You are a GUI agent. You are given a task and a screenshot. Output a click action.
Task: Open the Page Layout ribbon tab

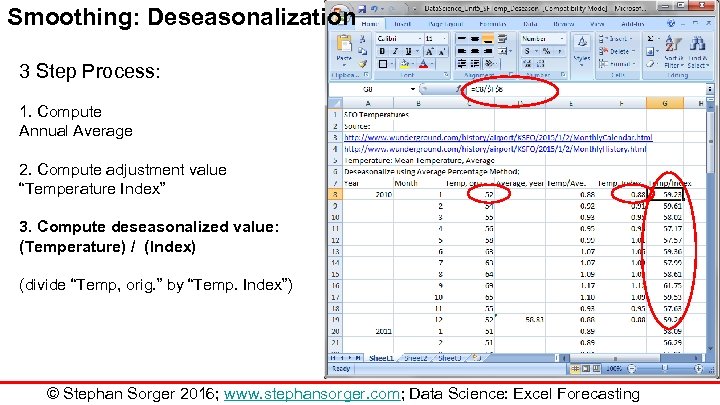(x=445, y=24)
